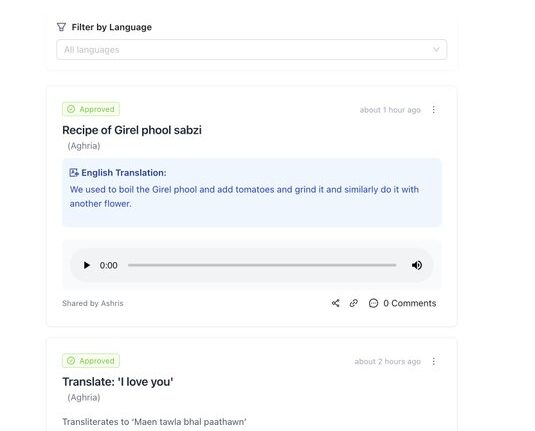This screenshot has height=431, width=535.
Task: Click the audio progress bar
Action: (x=262, y=265)
